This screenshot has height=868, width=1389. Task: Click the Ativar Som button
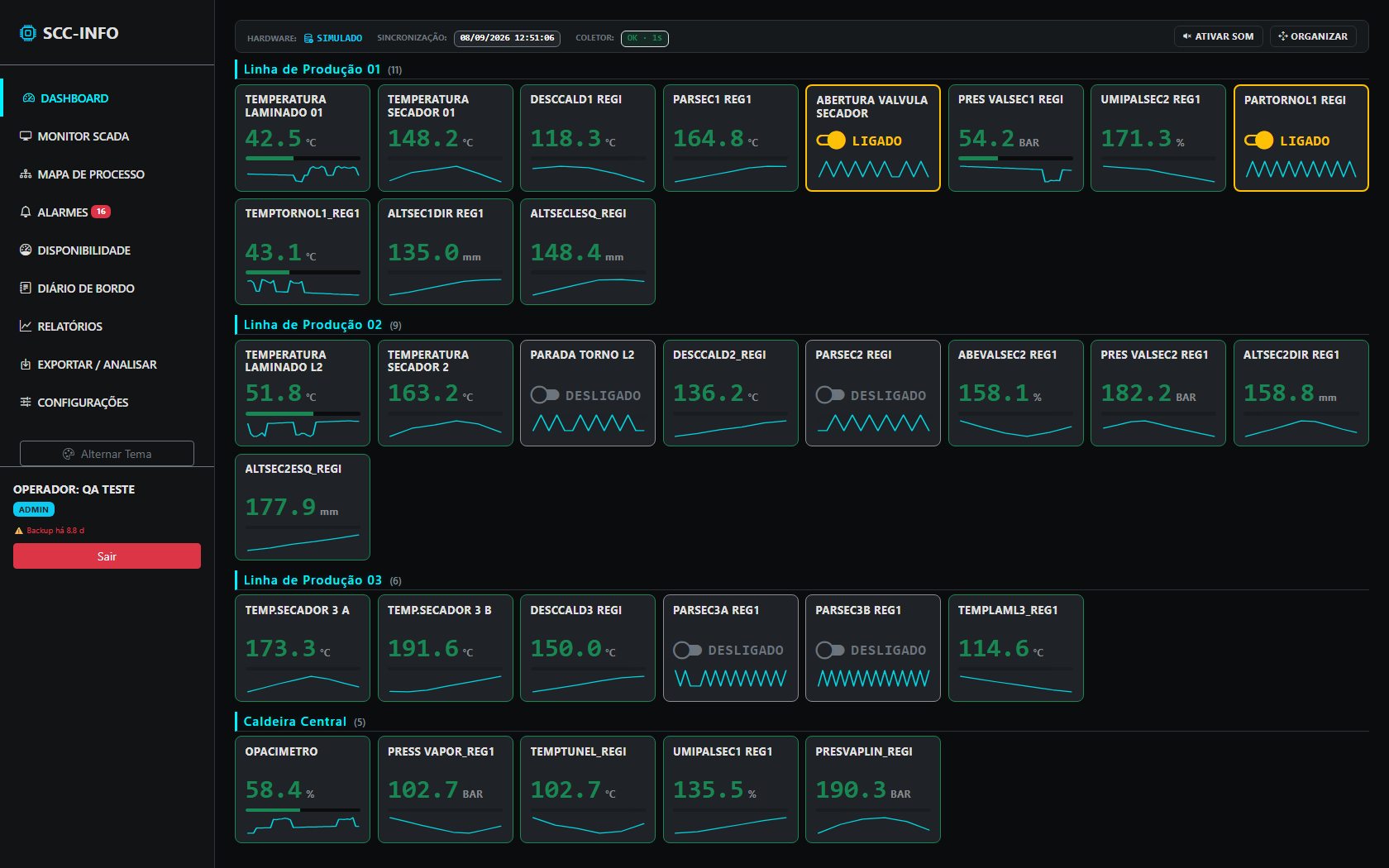pos(1218,36)
